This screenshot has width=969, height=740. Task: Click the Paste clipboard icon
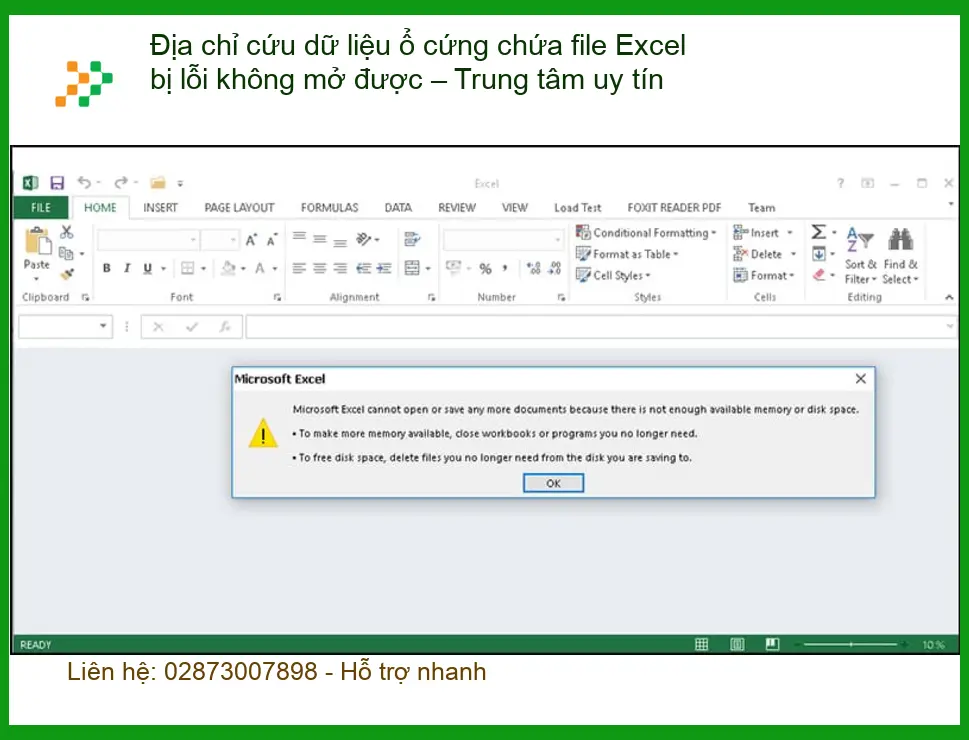(x=37, y=241)
